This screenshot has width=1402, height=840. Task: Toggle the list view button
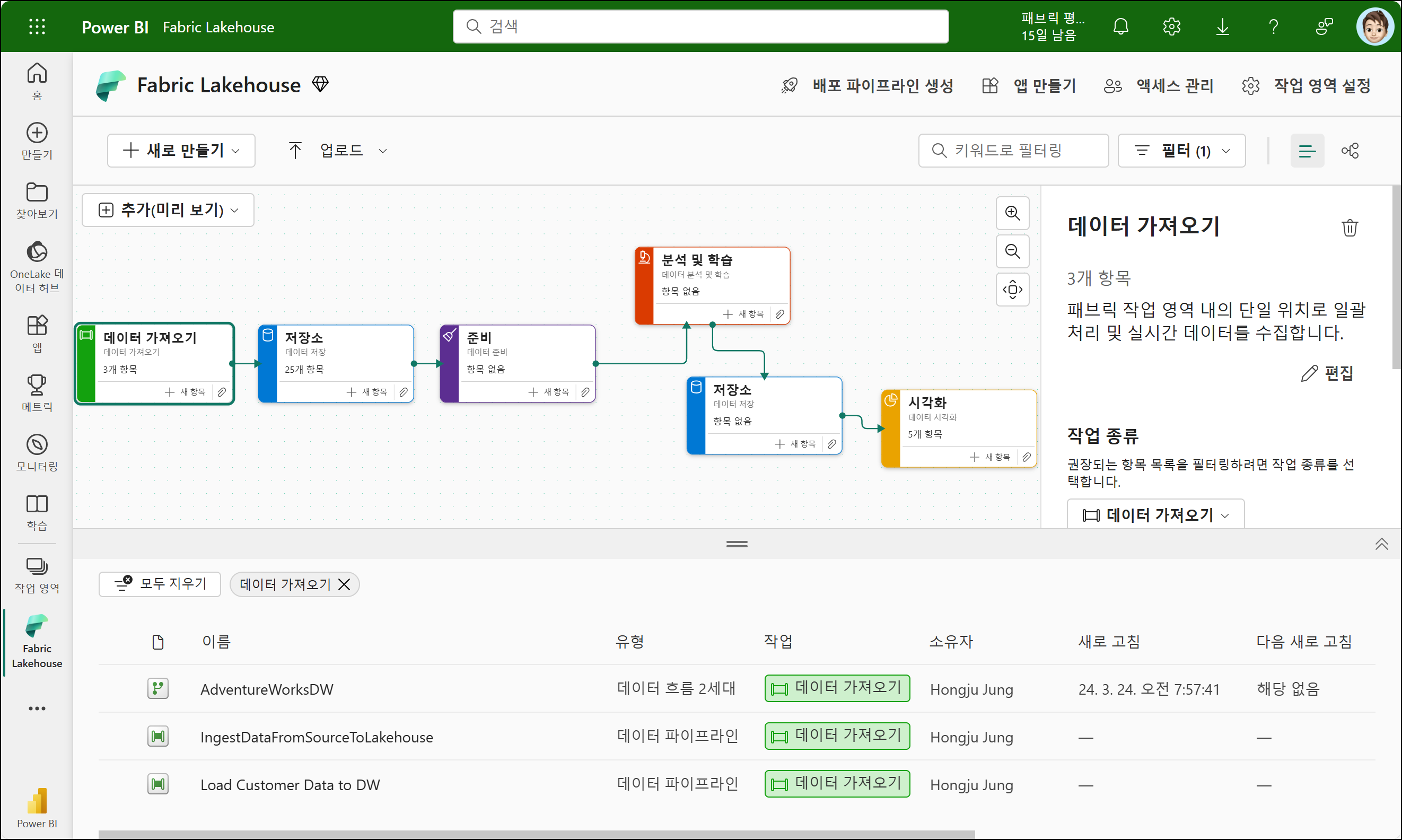click(1307, 151)
